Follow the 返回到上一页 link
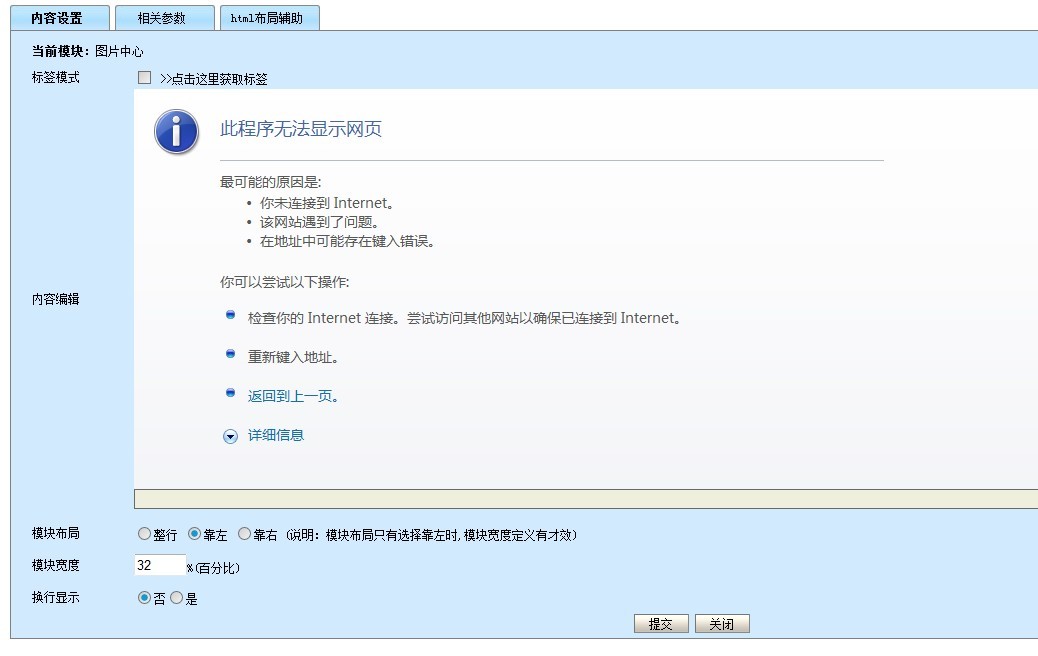 (x=293, y=396)
